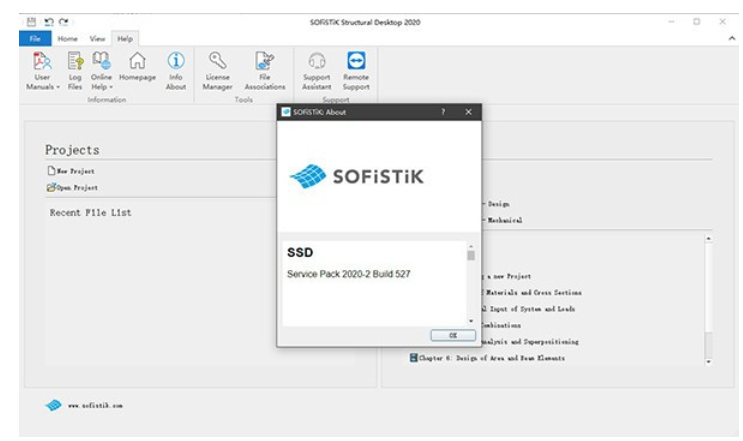Open Log Files from the ribbon
This screenshot has height=441, width=743.
point(75,71)
